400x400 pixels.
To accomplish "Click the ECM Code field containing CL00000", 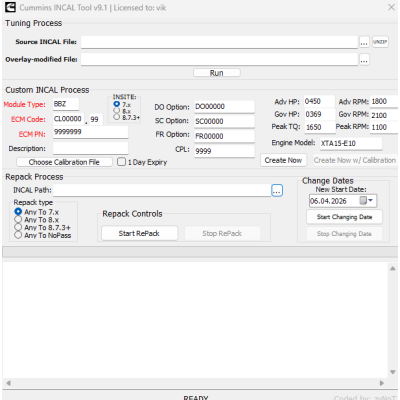I will 68,119.
